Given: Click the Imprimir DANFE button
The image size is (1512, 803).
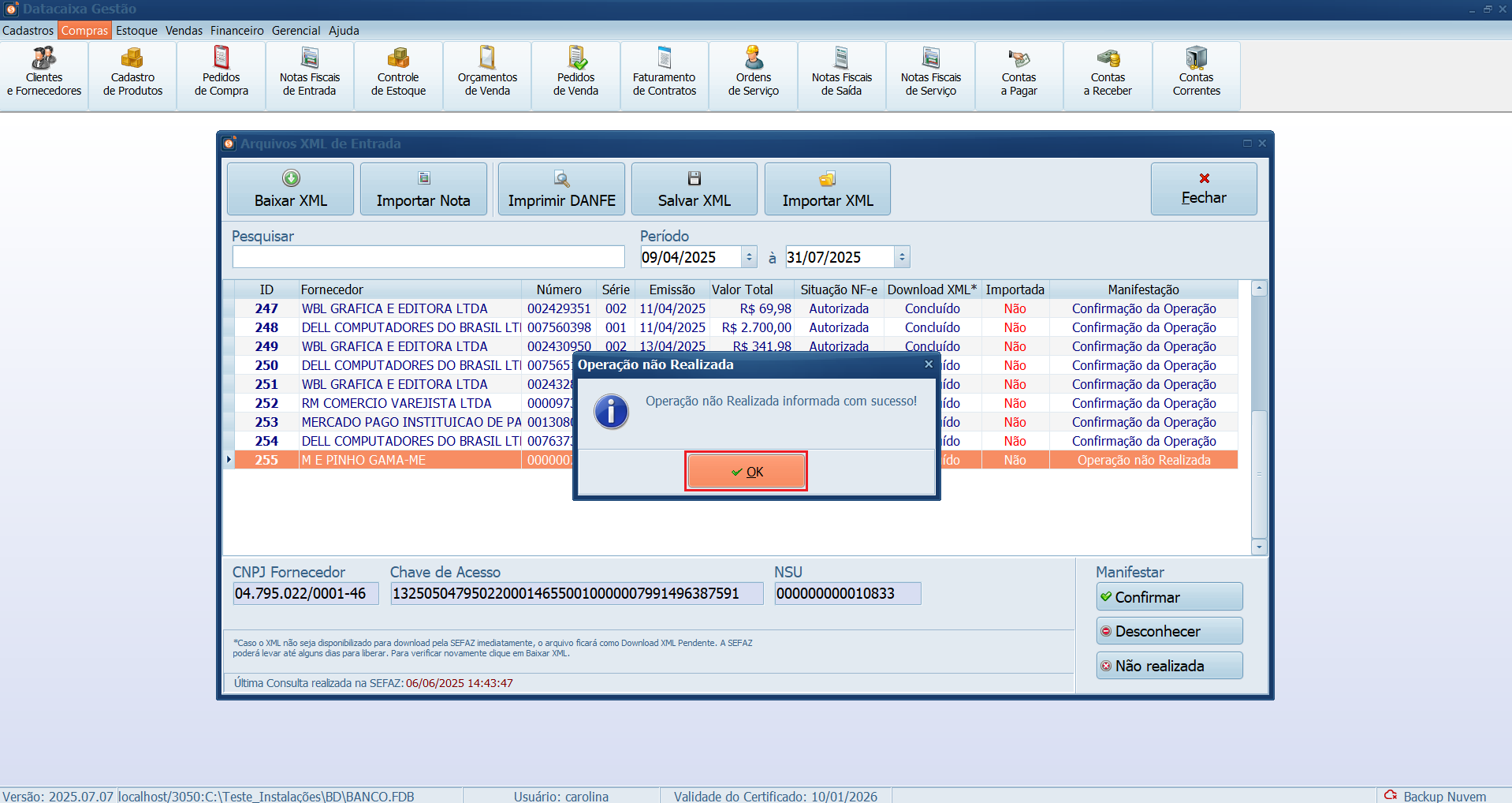Looking at the screenshot, I should click(x=561, y=189).
